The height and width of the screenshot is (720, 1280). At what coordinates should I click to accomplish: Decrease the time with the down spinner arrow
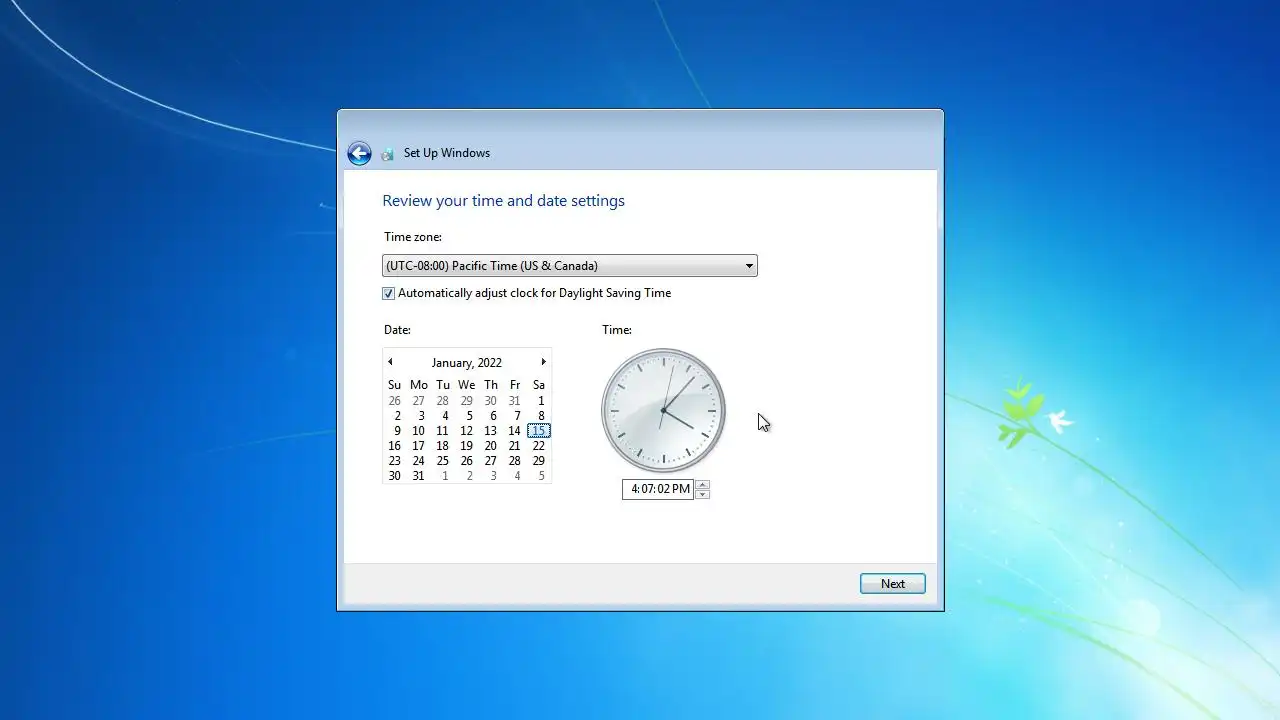(x=703, y=494)
